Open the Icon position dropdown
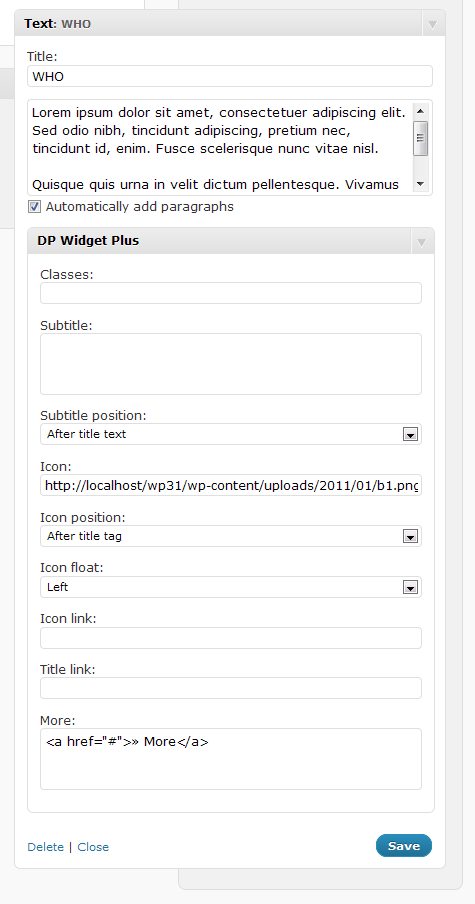Viewport: 475px width, 904px height. click(231, 536)
